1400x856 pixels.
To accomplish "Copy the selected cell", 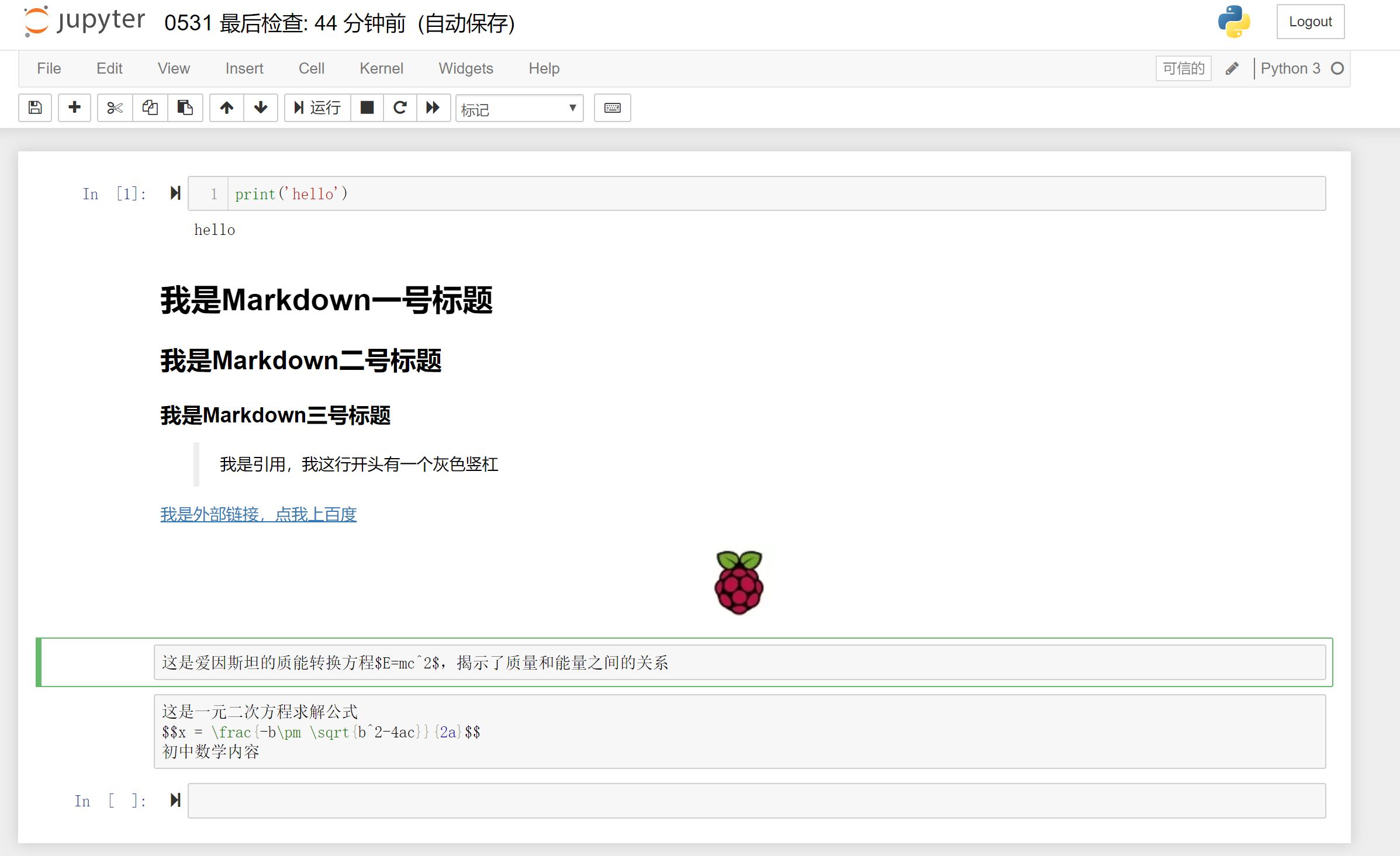I will point(150,108).
